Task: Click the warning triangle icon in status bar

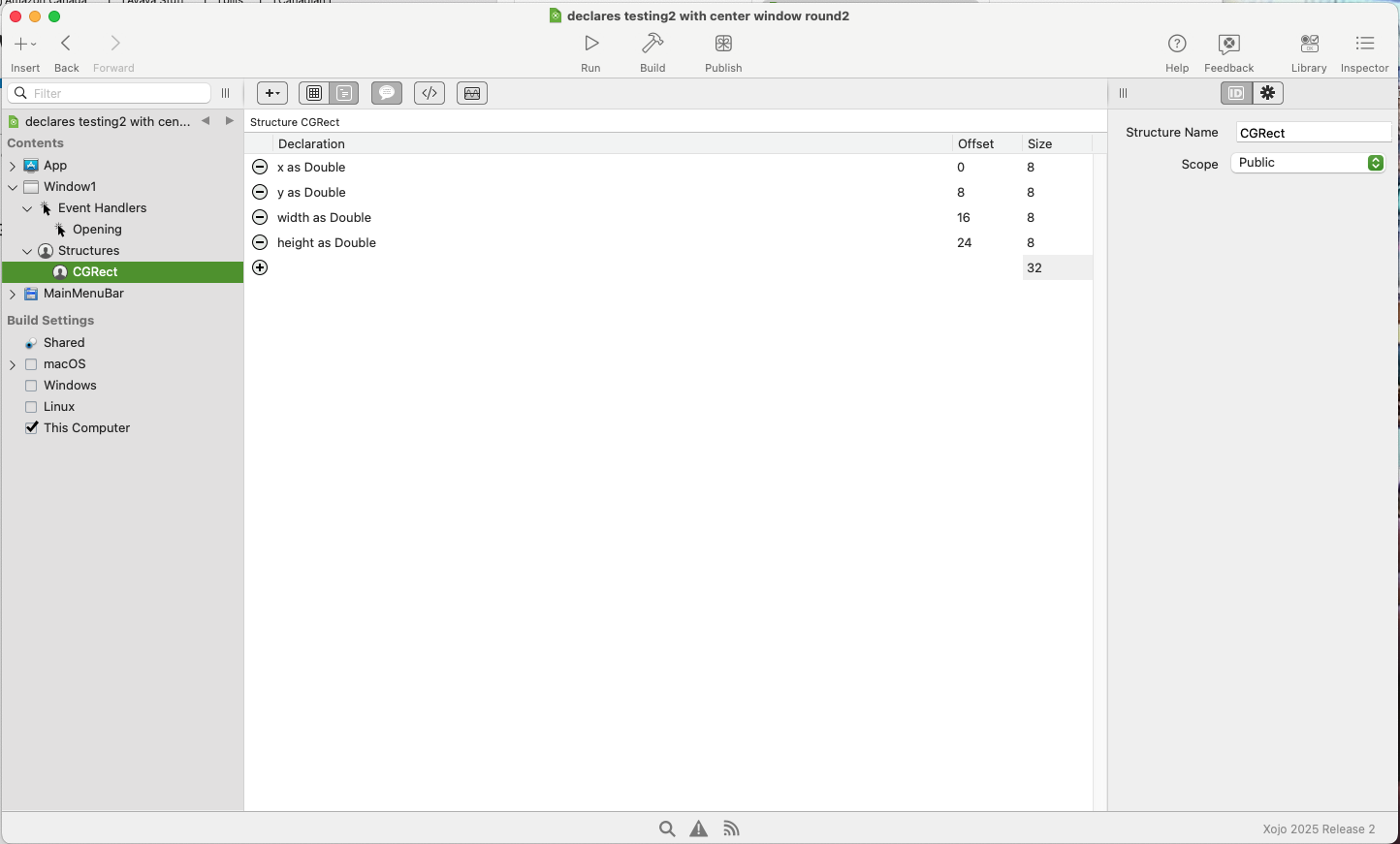Action: pyautogui.click(x=698, y=829)
